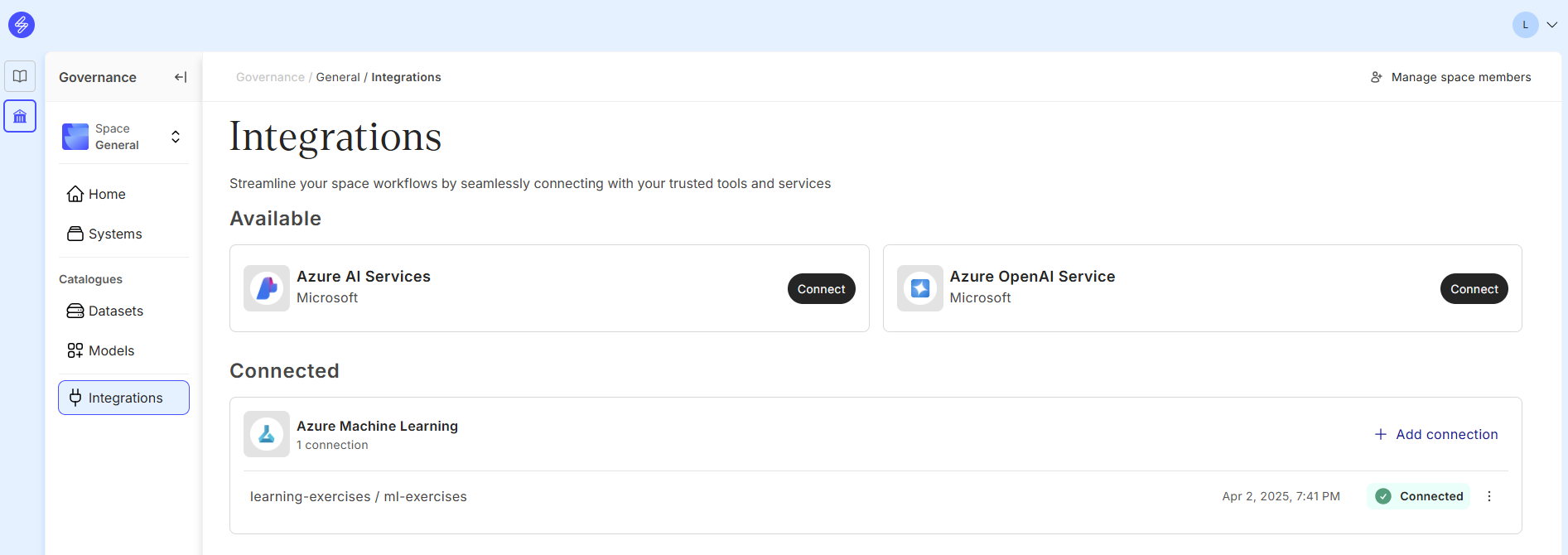Open the Datasets catalogue
Screen dimensions: 1568x555
point(115,311)
